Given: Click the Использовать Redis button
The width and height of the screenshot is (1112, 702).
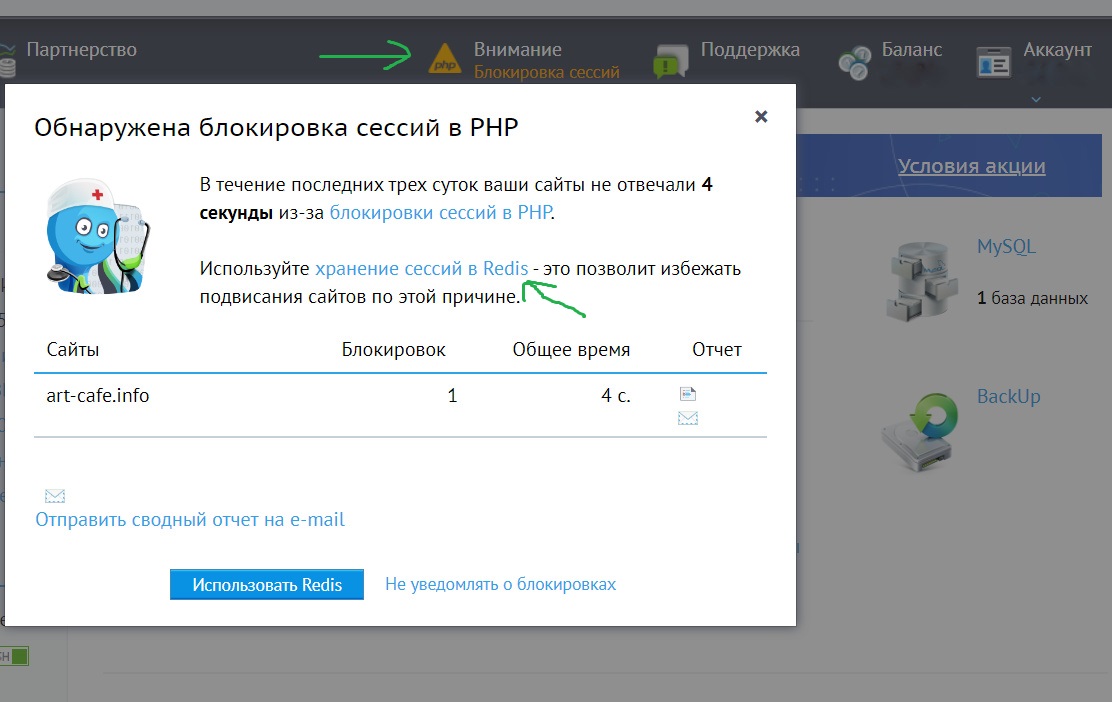Looking at the screenshot, I should click(x=267, y=584).
